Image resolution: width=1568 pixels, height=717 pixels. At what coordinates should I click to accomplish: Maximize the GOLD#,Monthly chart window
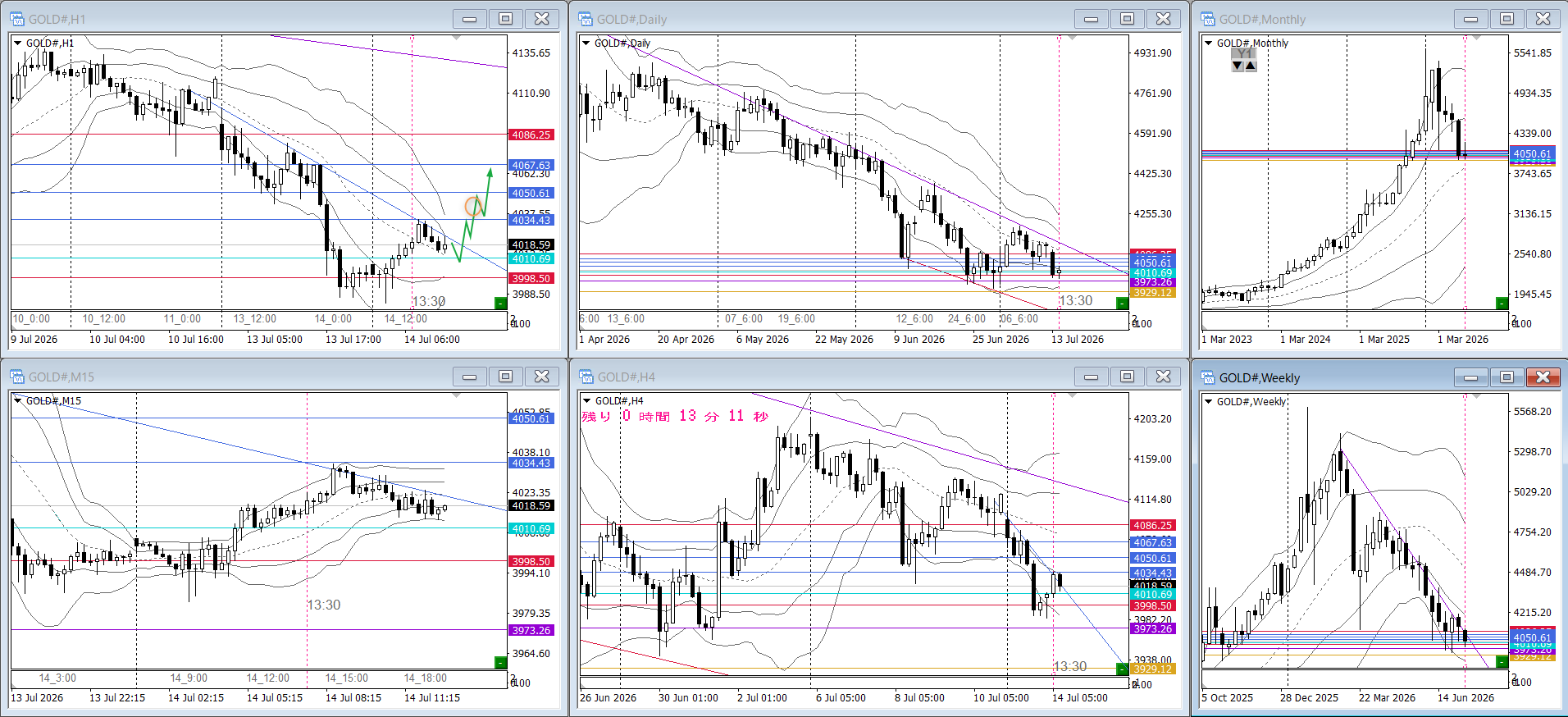pyautogui.click(x=1507, y=19)
